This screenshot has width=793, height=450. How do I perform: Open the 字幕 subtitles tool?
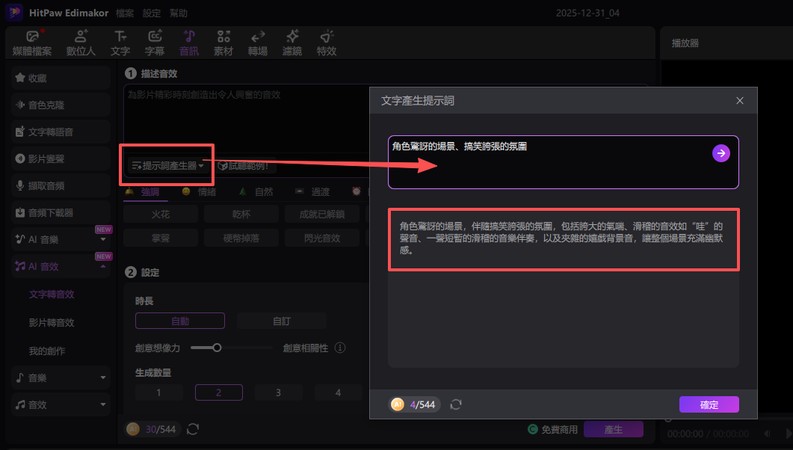[x=154, y=43]
